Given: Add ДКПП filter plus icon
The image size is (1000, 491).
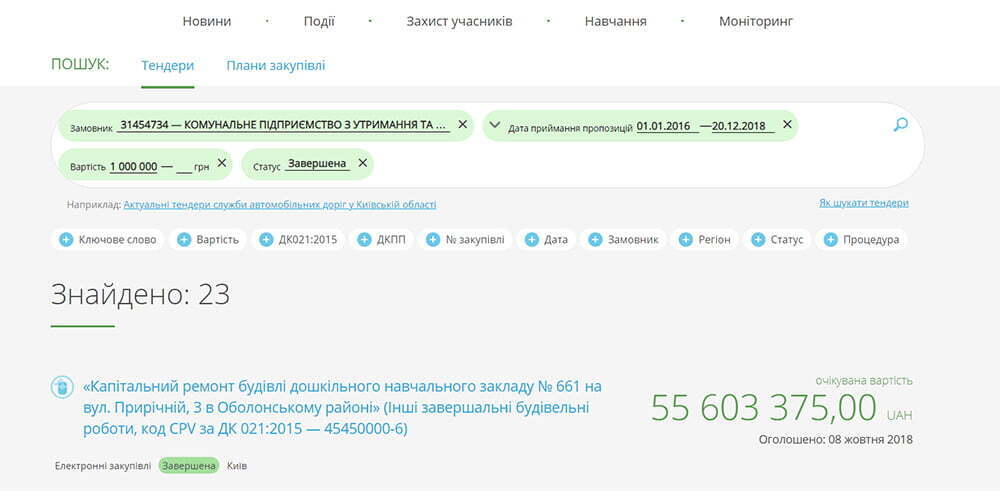Looking at the screenshot, I should [364, 240].
